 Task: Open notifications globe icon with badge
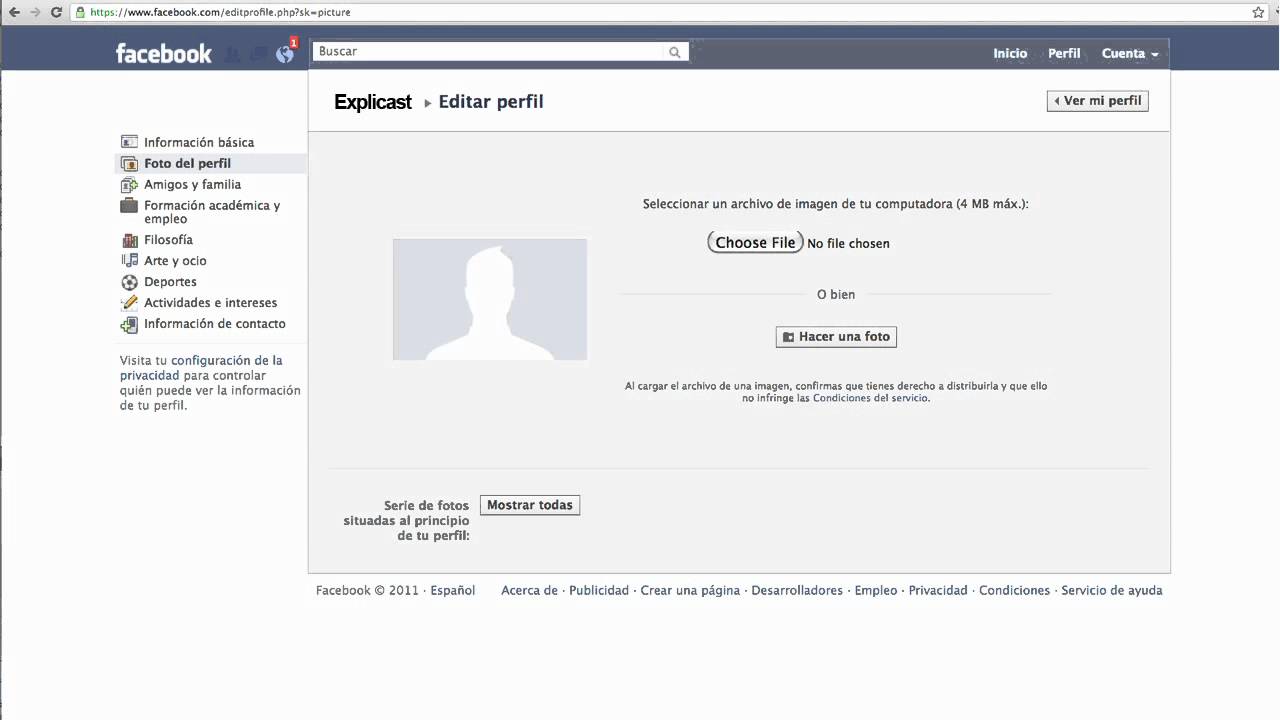[x=286, y=53]
